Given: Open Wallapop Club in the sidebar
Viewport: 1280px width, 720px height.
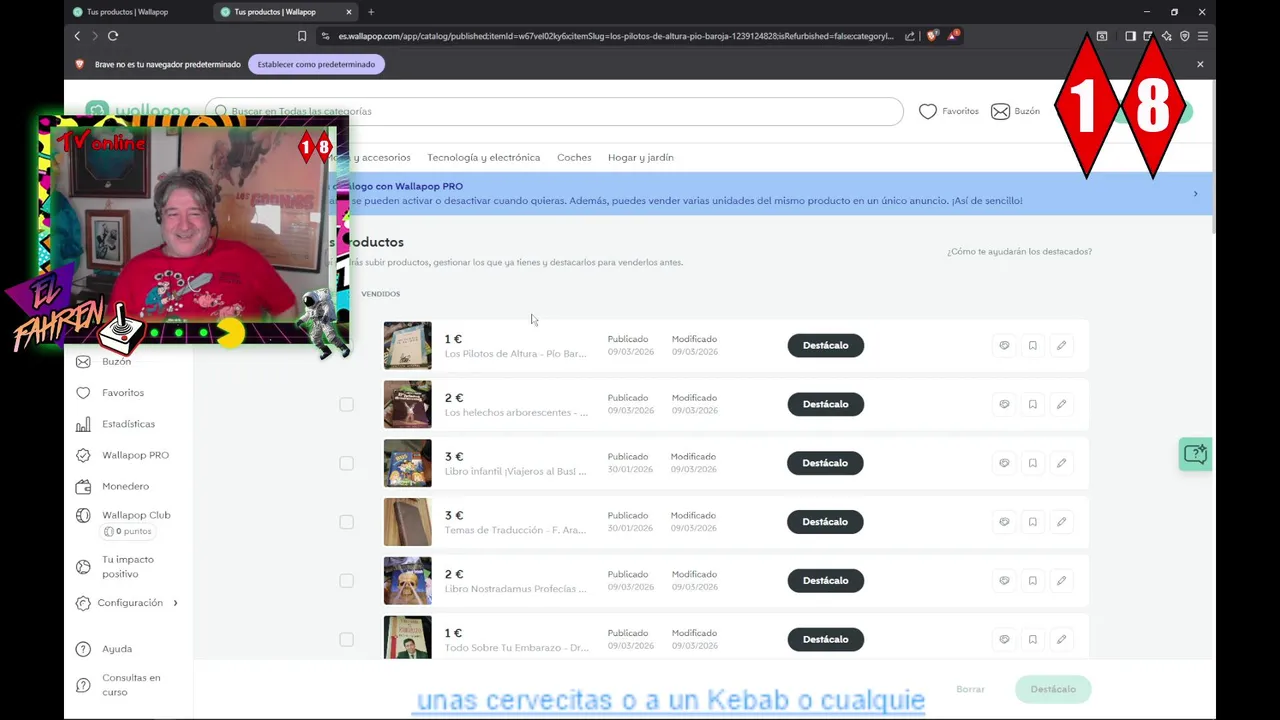Looking at the screenshot, I should coord(123,515).
